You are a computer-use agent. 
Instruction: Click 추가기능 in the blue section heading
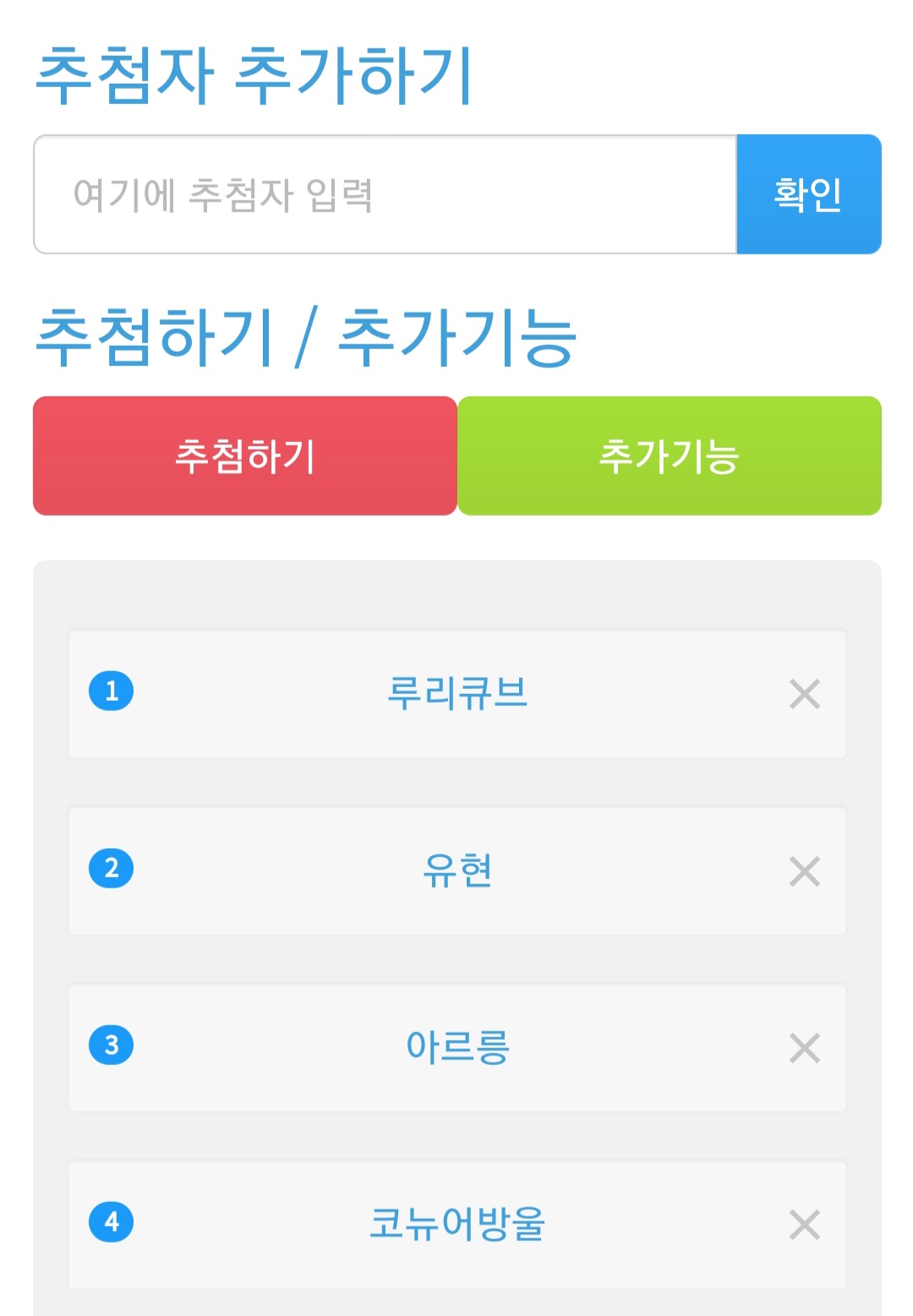(456, 337)
